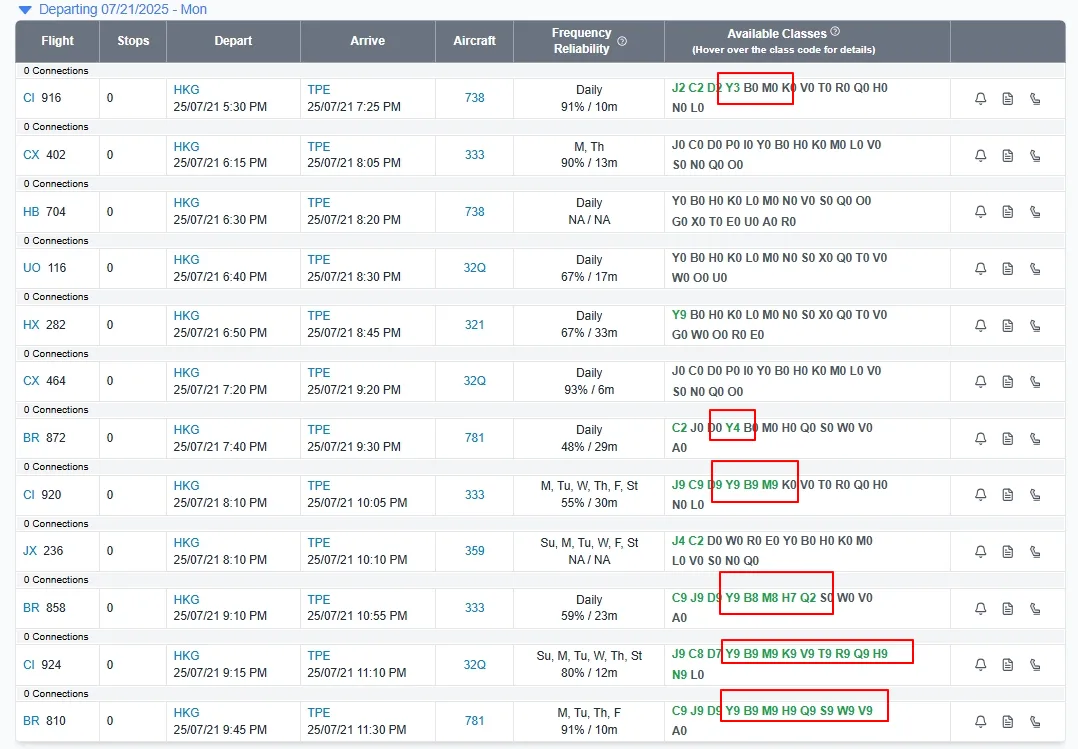Click the Depart column header

(x=233, y=41)
